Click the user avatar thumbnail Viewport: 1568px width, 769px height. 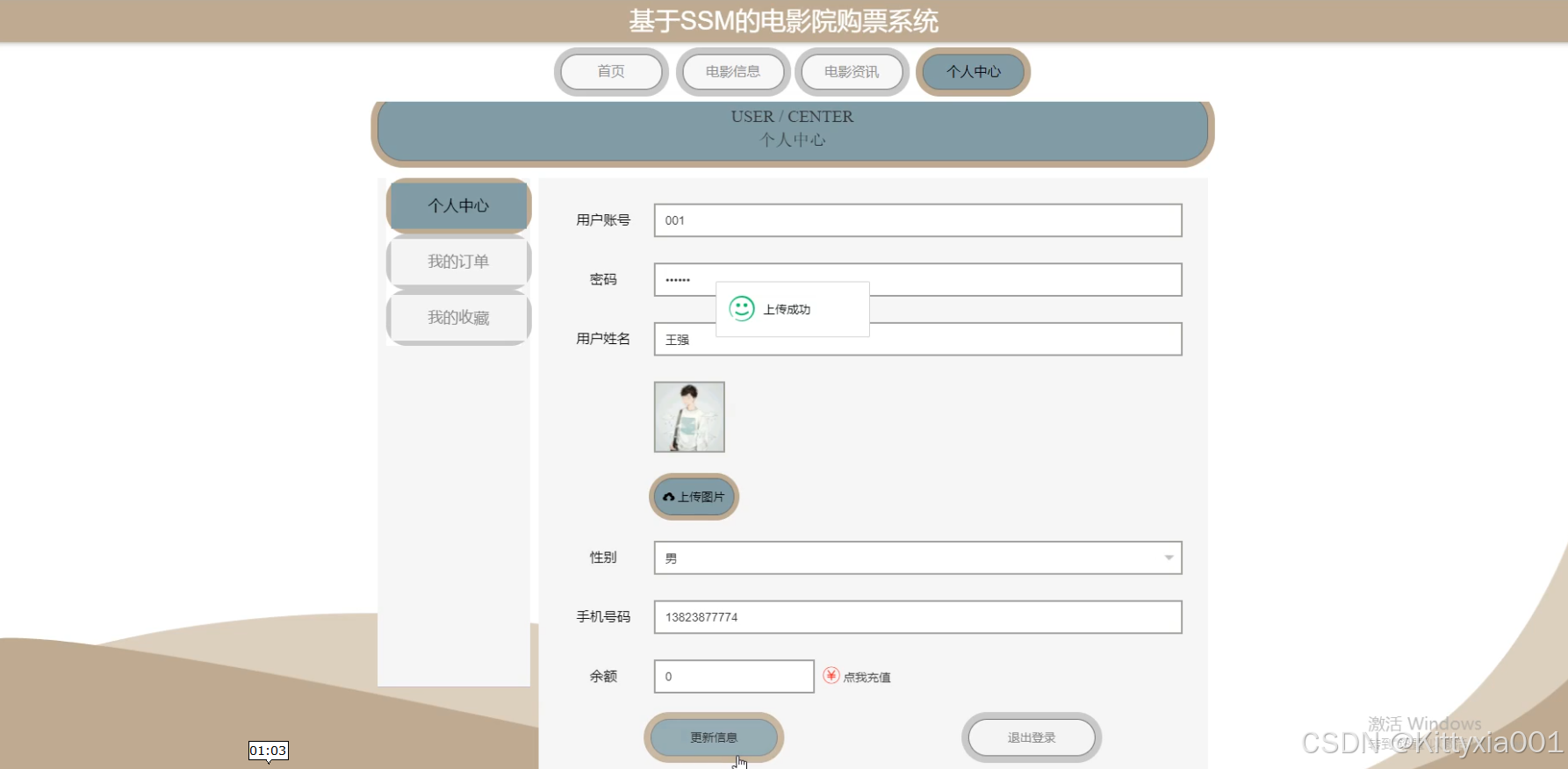[689, 417]
